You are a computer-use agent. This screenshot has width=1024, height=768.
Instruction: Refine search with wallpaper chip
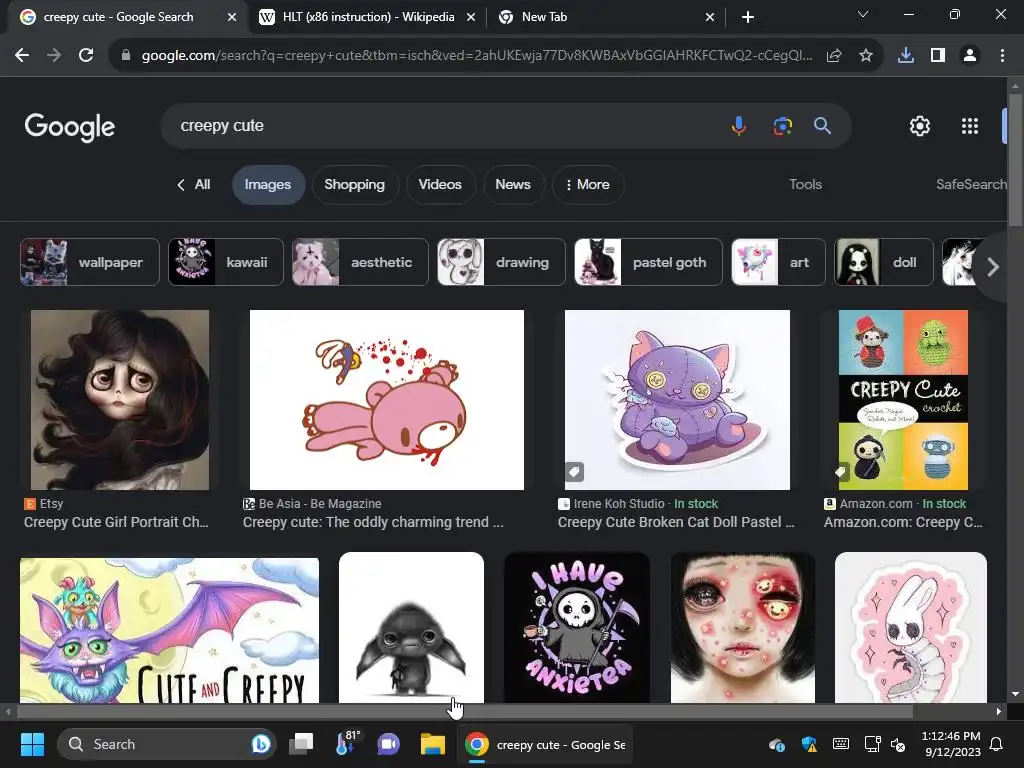[x=89, y=262]
